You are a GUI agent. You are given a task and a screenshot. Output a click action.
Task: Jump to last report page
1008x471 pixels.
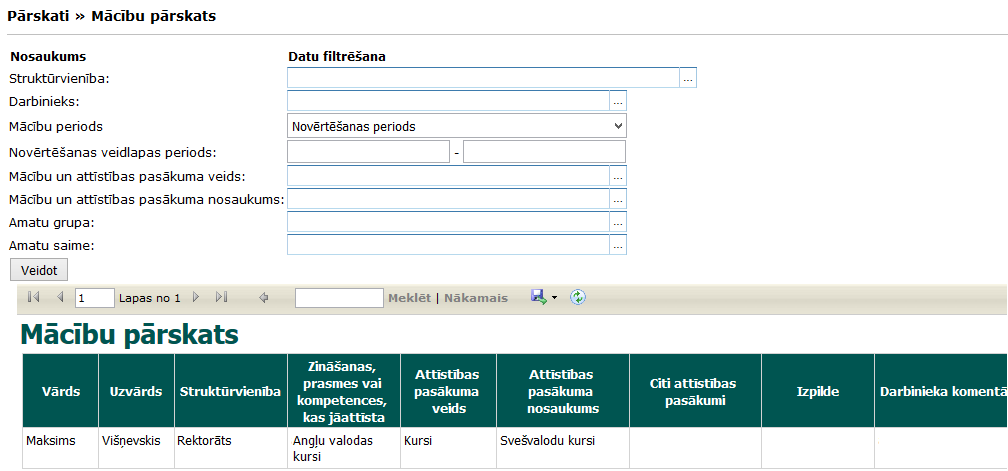coord(222,298)
